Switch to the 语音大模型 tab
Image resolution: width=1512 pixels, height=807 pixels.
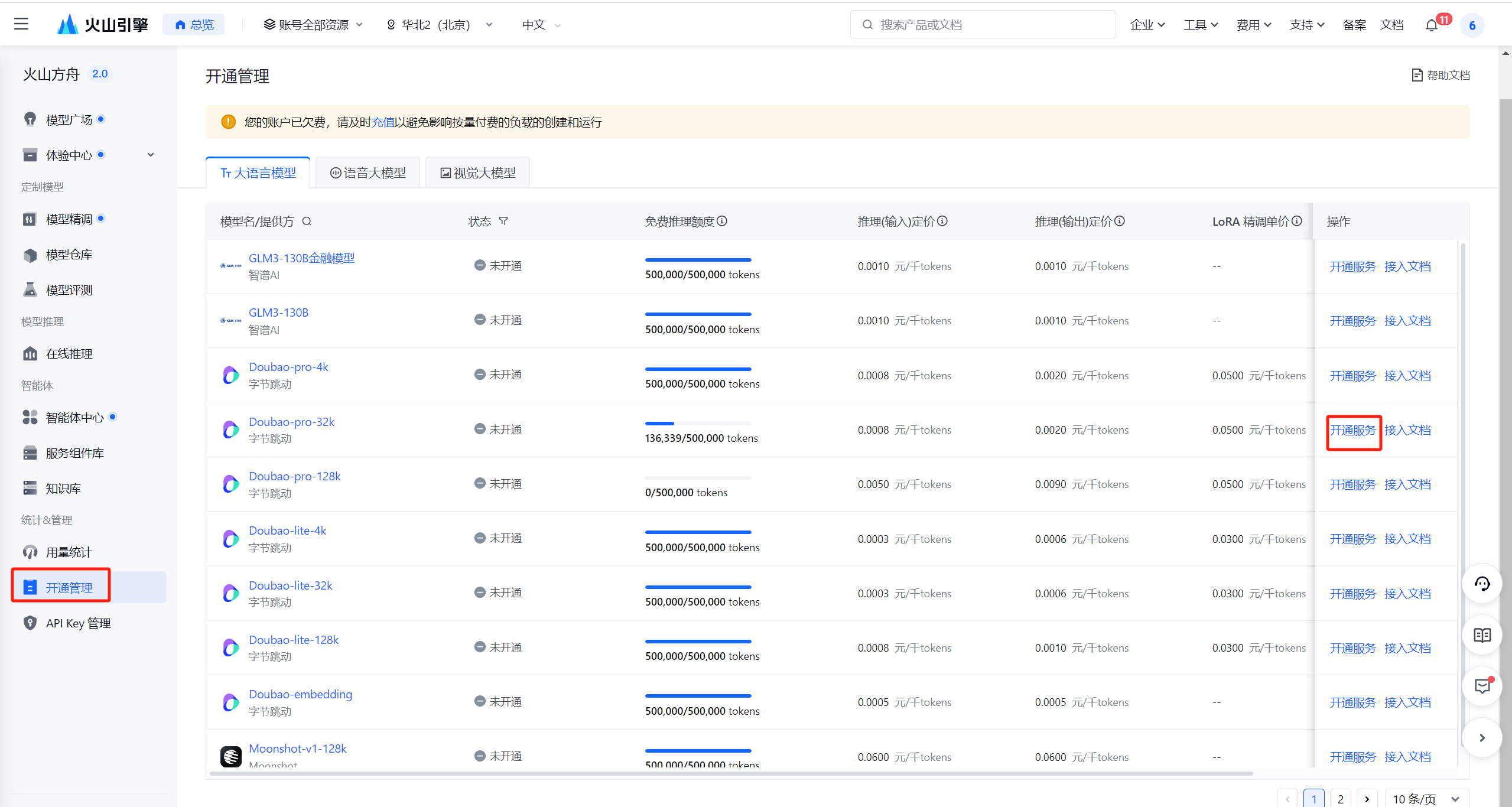click(368, 173)
